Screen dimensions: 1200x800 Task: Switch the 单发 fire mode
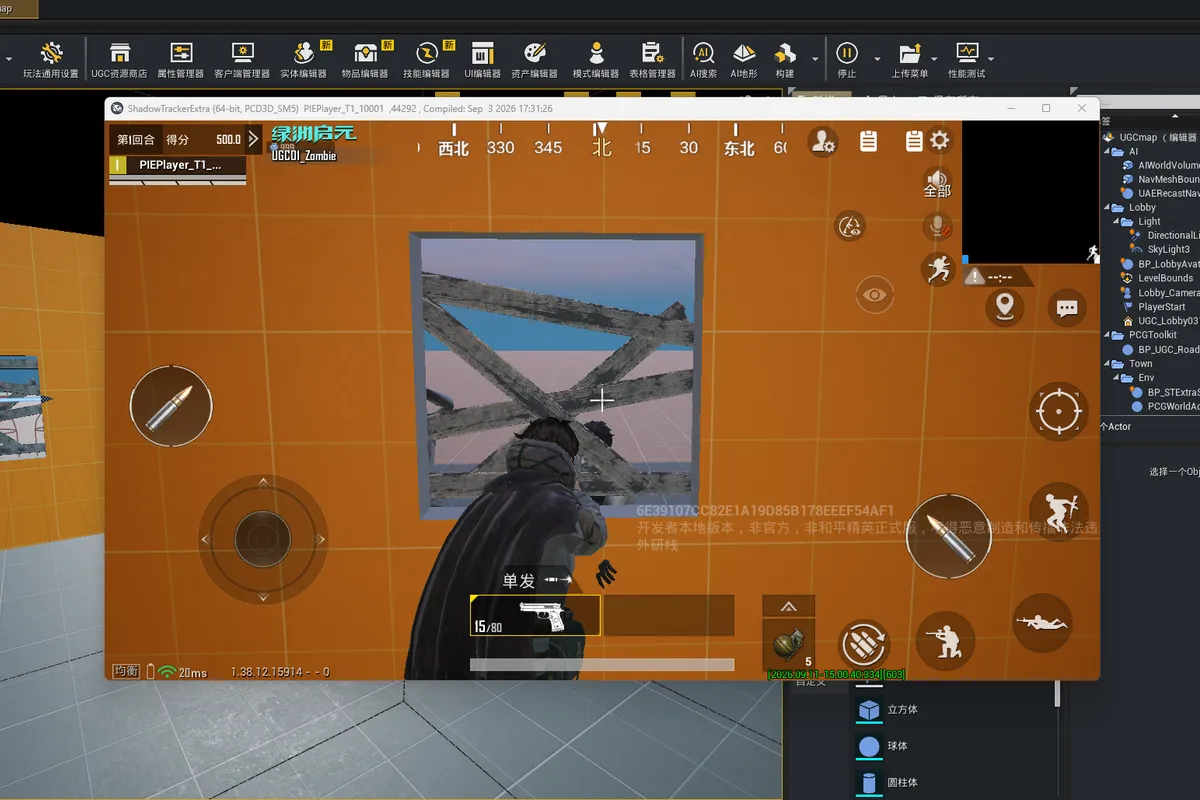tap(538, 580)
